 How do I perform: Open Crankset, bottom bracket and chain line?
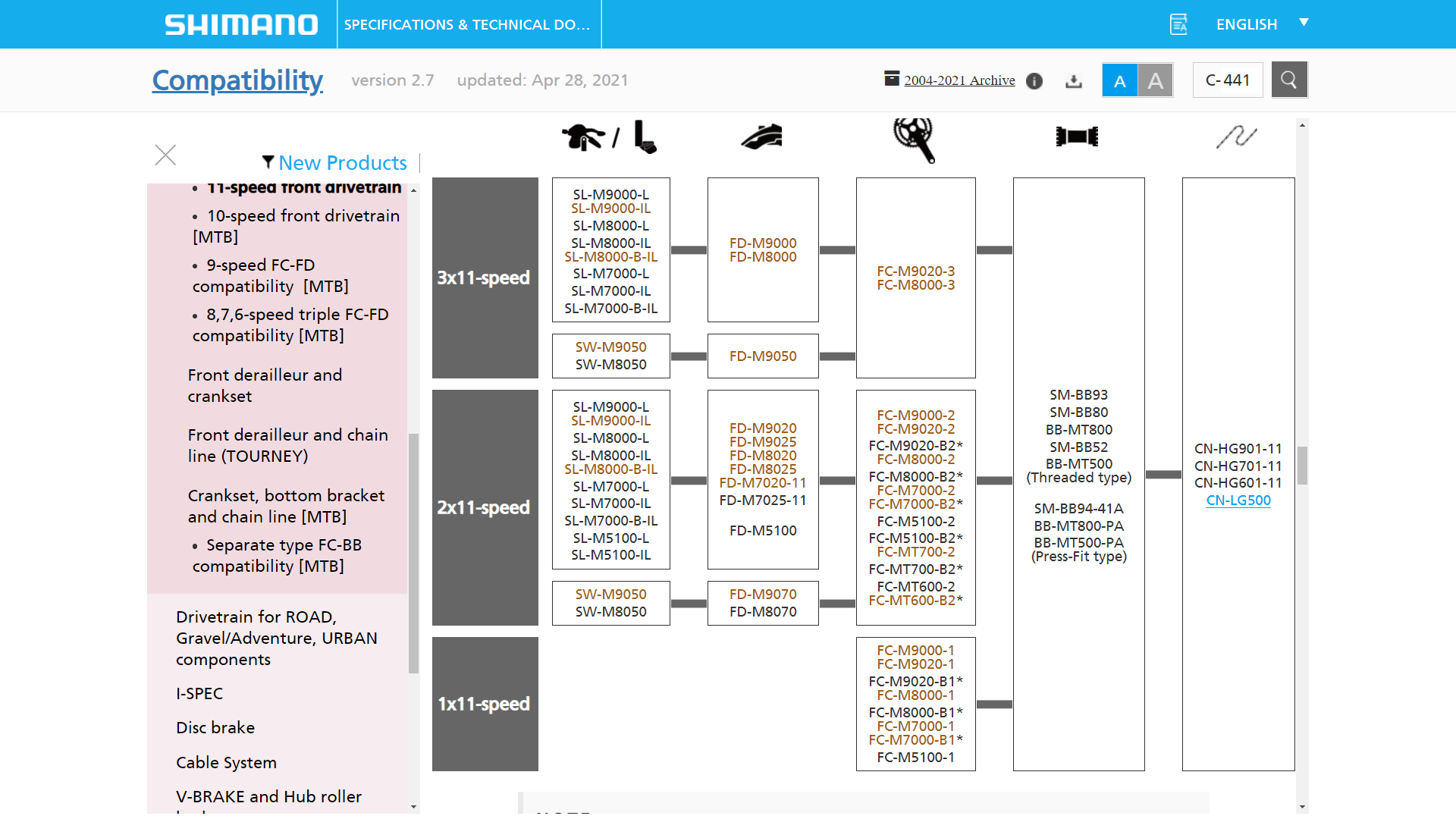pyautogui.click(x=287, y=506)
